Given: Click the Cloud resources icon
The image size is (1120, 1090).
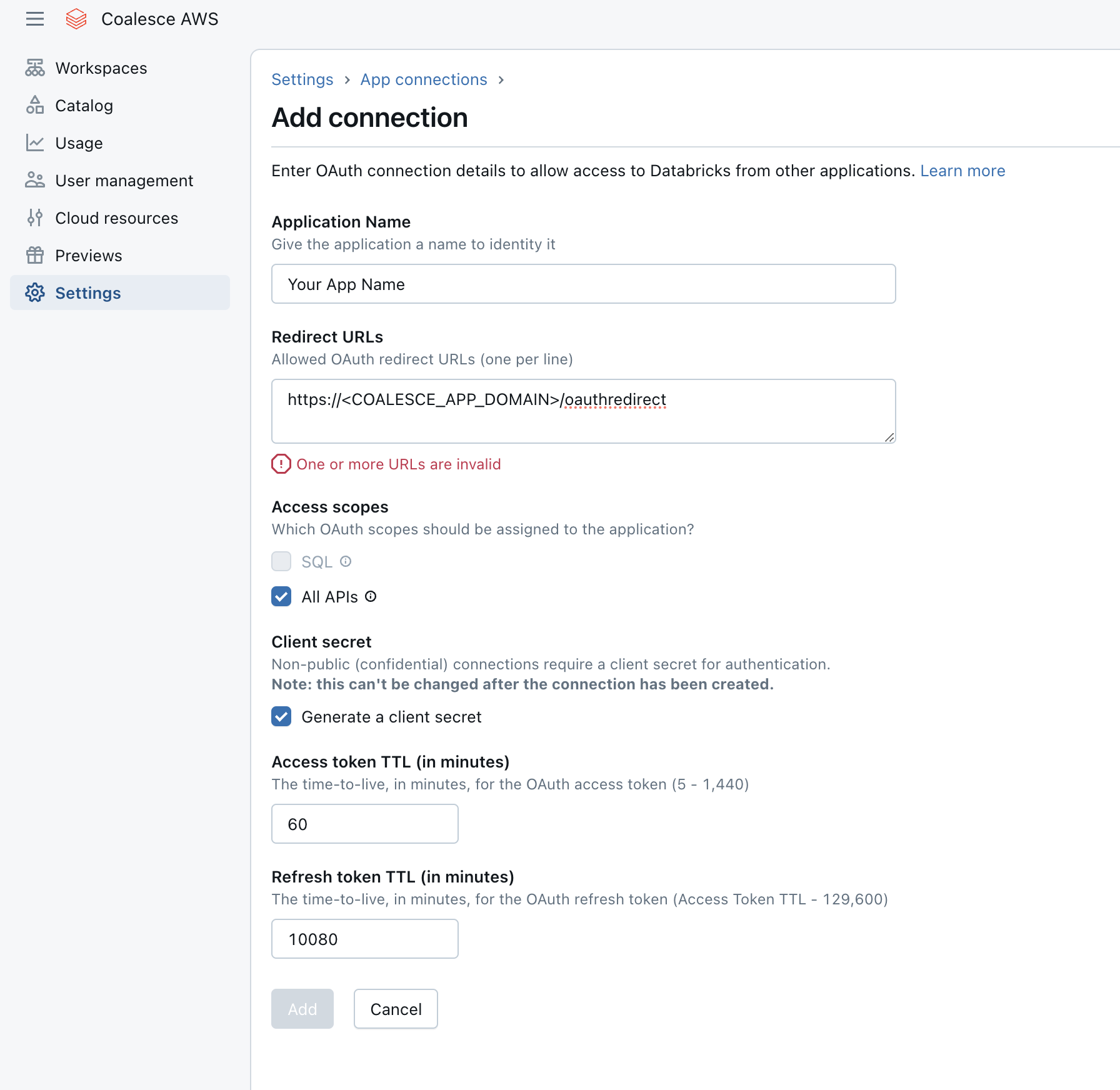Looking at the screenshot, I should pyautogui.click(x=35, y=217).
